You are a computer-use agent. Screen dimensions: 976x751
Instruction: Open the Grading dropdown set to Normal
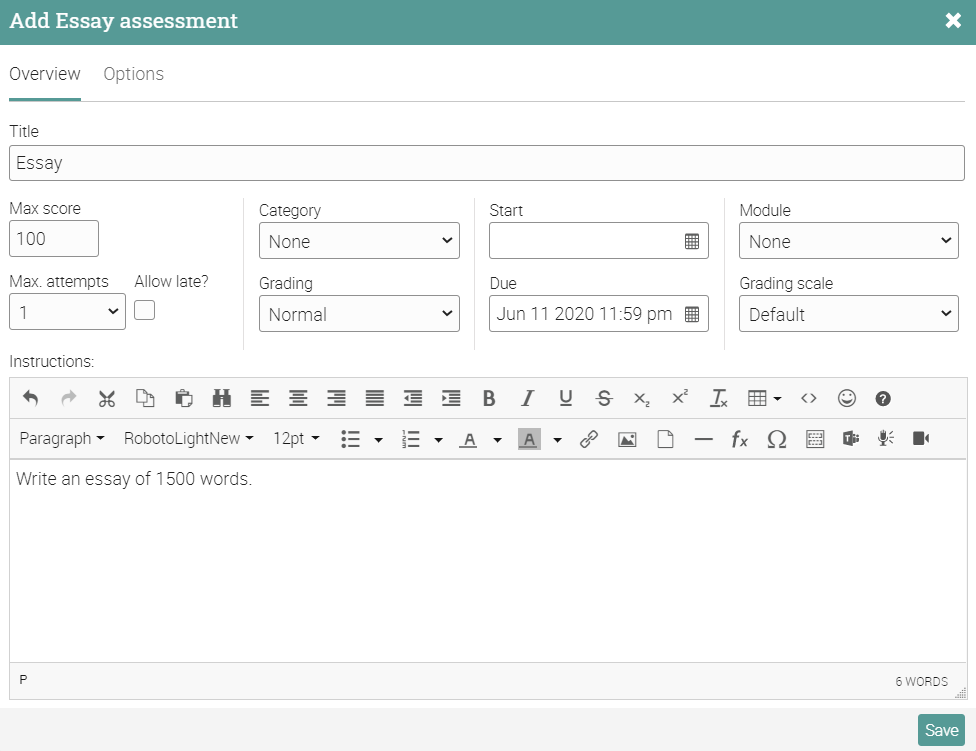coord(359,314)
